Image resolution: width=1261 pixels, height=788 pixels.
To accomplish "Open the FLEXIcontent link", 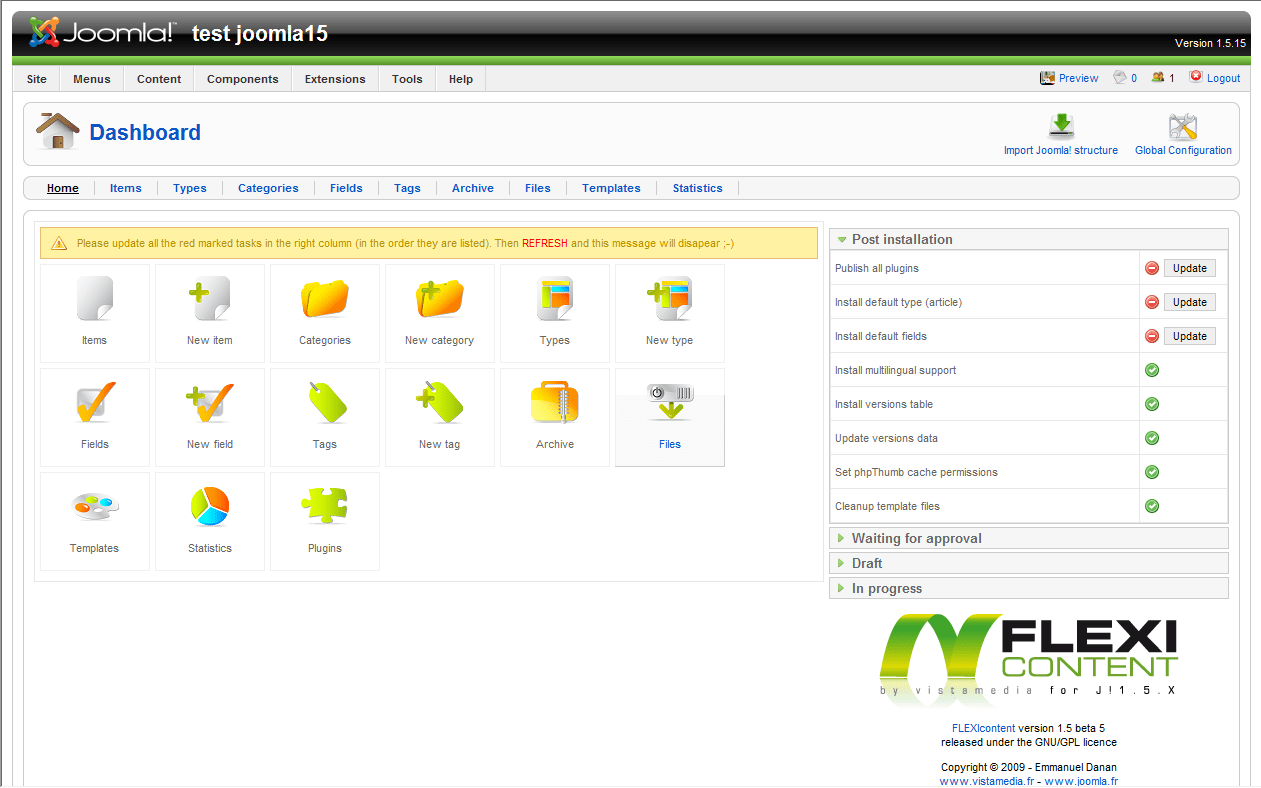I will pyautogui.click(x=983, y=728).
